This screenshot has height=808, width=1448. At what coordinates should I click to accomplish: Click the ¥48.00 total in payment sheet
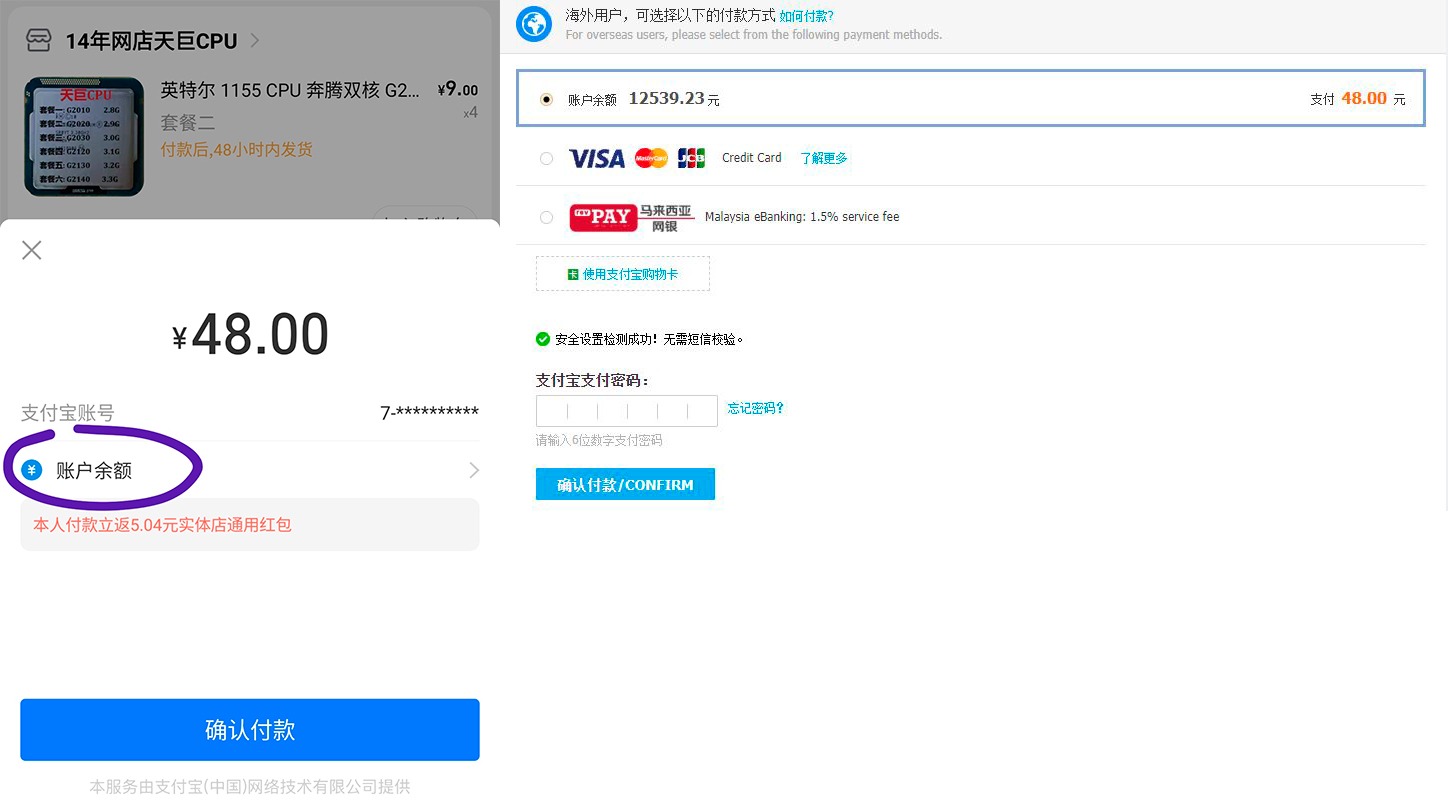tap(250, 334)
